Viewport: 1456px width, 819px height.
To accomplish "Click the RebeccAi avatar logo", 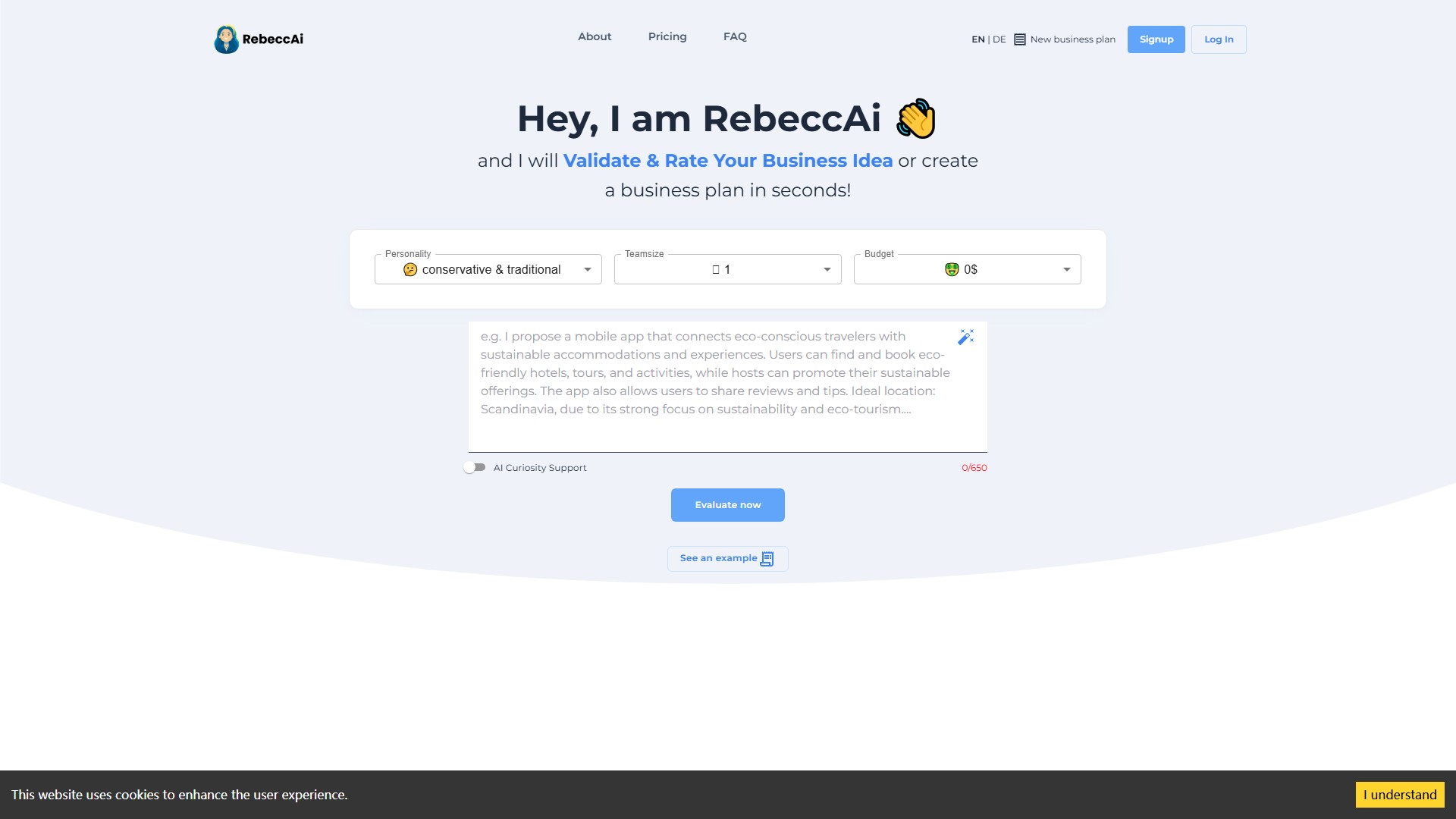I will click(x=227, y=39).
